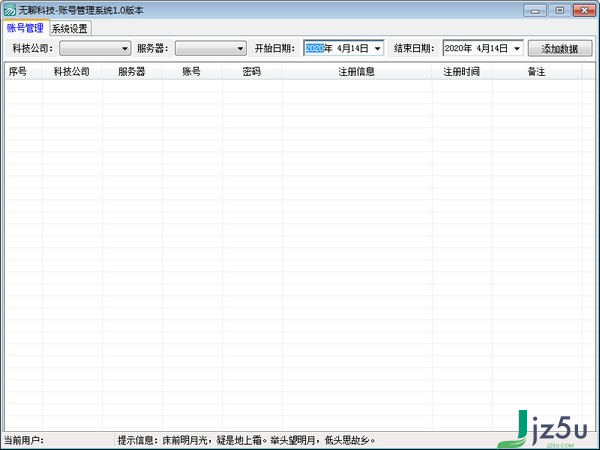Click the 账号 column header
600x450 pixels.
192,72
